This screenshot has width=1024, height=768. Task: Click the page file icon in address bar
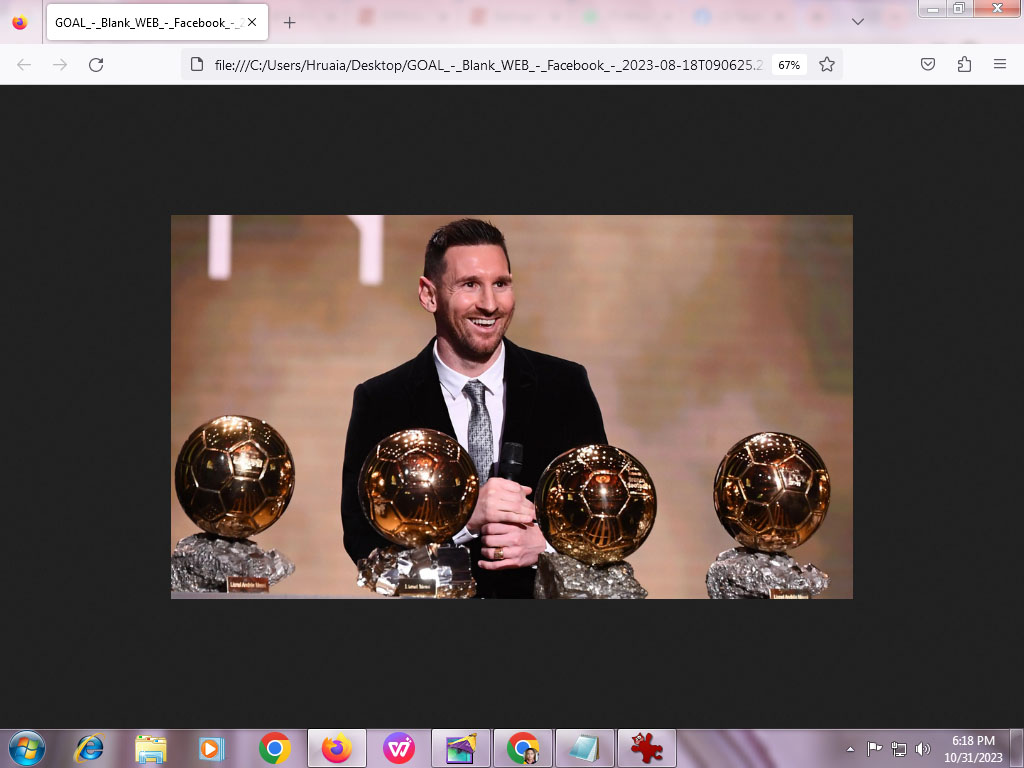[x=198, y=64]
